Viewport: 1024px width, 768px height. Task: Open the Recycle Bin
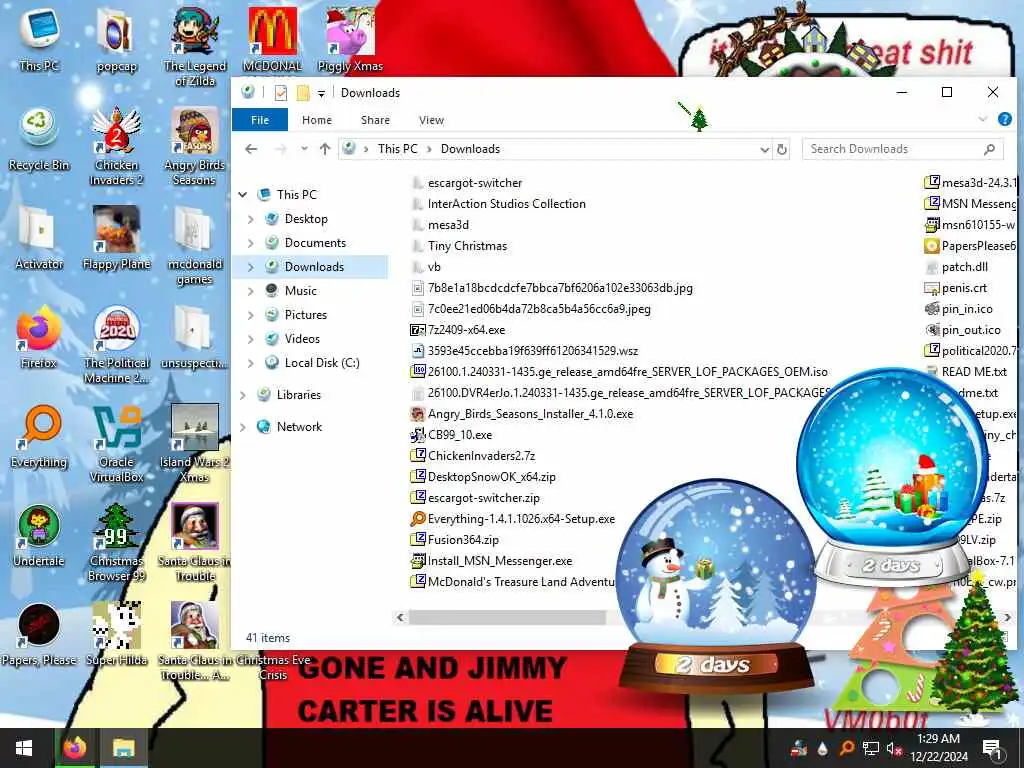39,138
